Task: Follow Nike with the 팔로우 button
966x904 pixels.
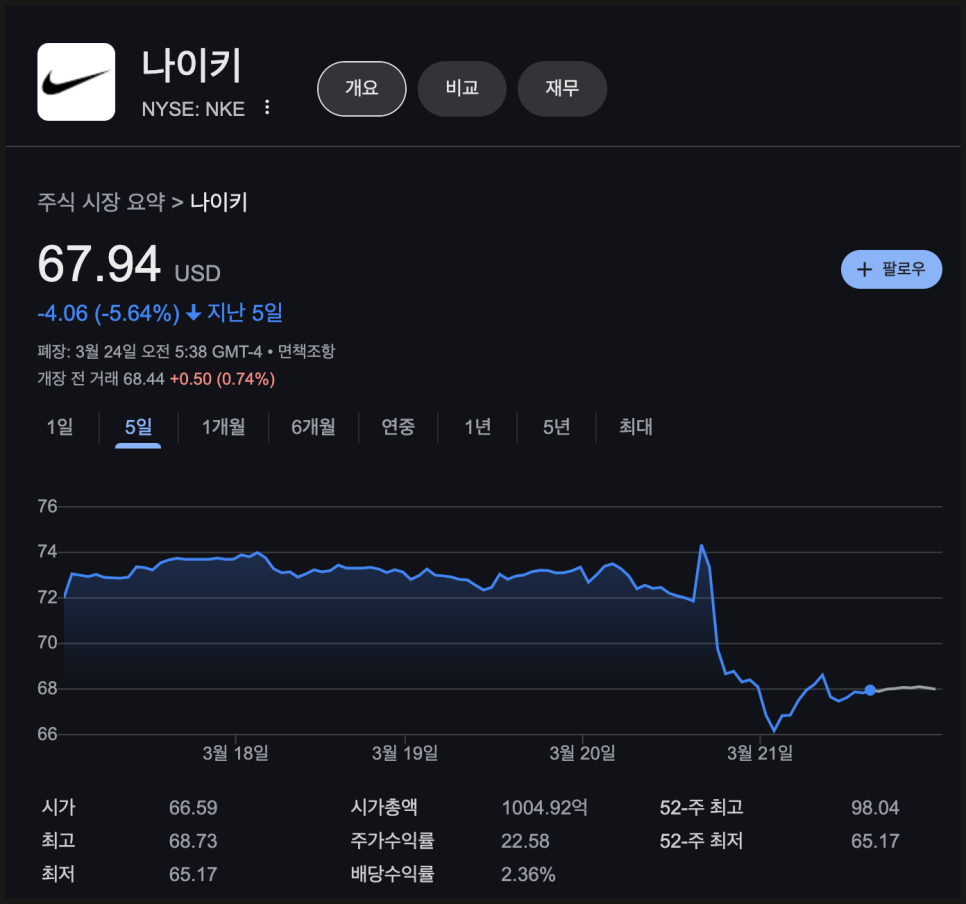Action: click(x=891, y=269)
